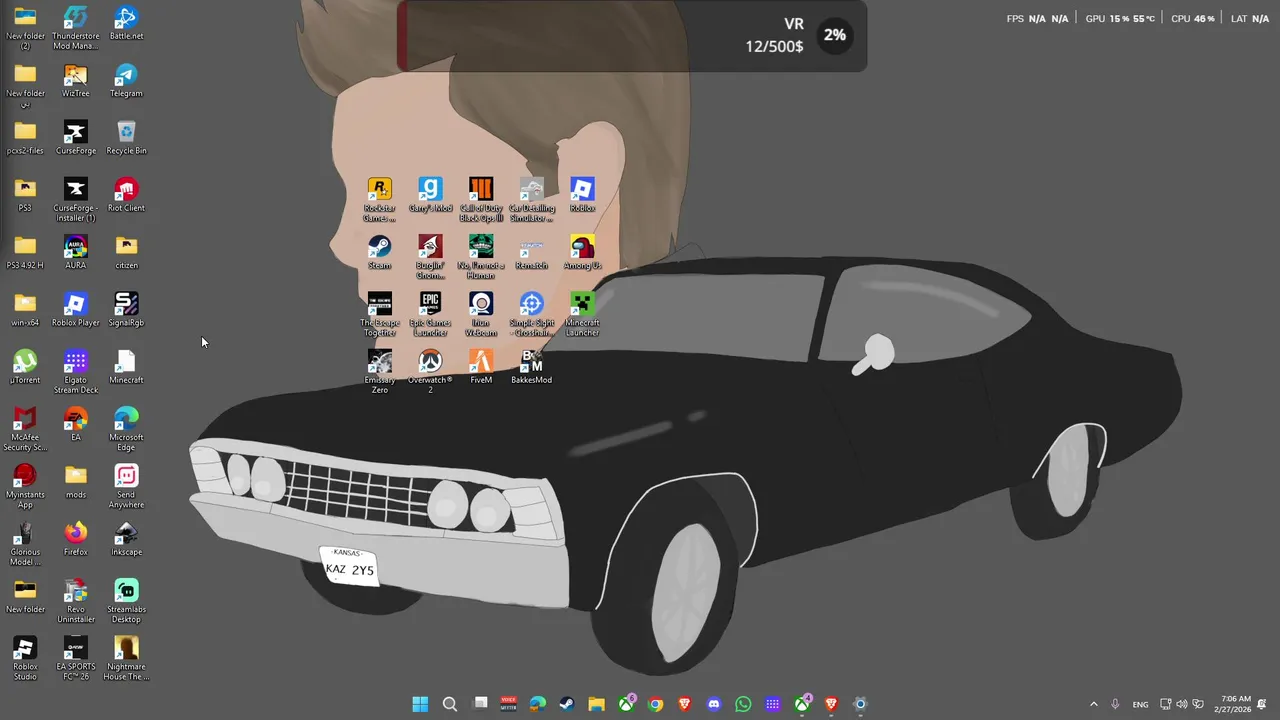Image resolution: width=1280 pixels, height=720 pixels.
Task: Open the EA app shortcut
Action: (75, 424)
